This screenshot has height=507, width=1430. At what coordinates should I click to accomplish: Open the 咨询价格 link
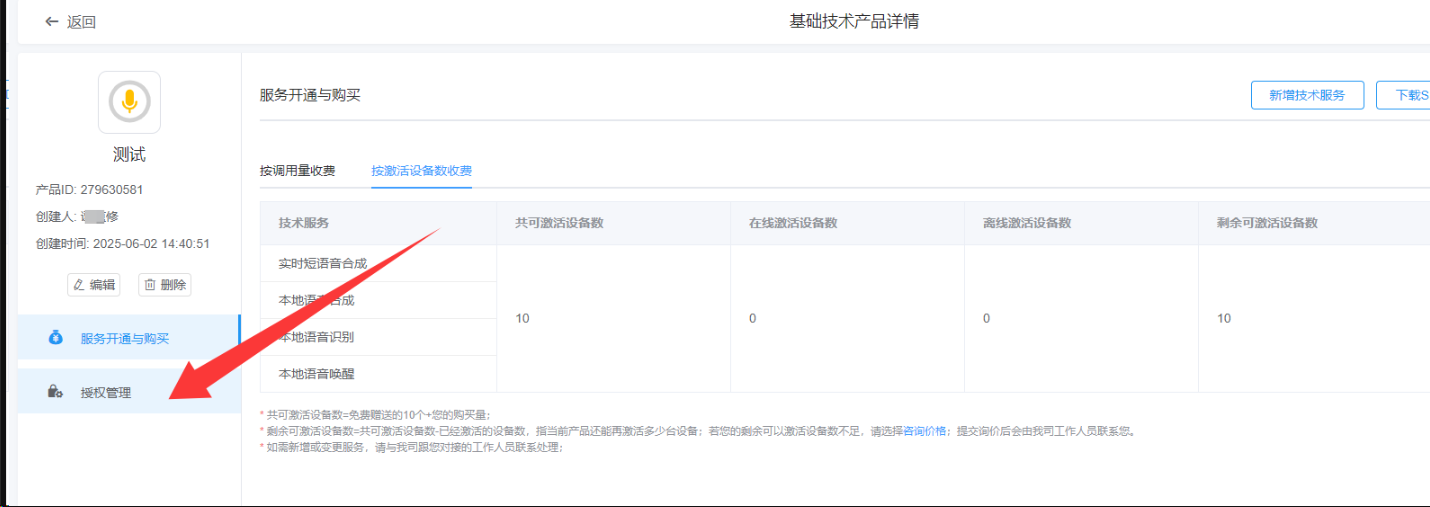[924, 432]
